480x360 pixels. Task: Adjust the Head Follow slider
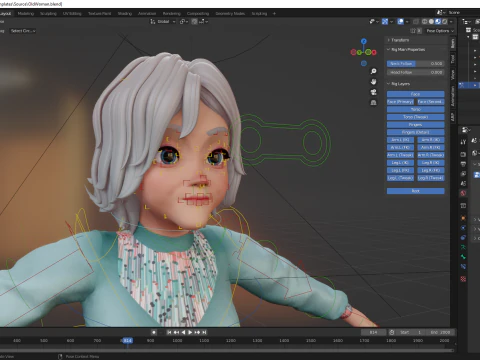(416, 72)
